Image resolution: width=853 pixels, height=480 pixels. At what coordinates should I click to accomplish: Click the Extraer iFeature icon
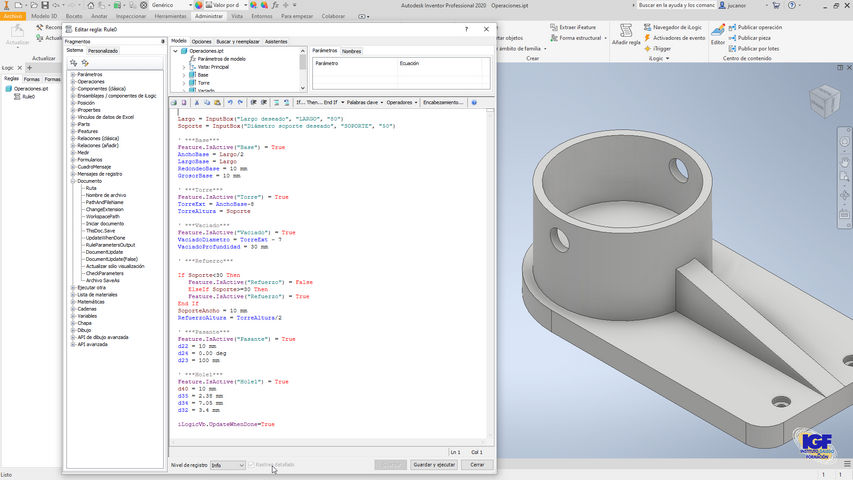(x=553, y=27)
